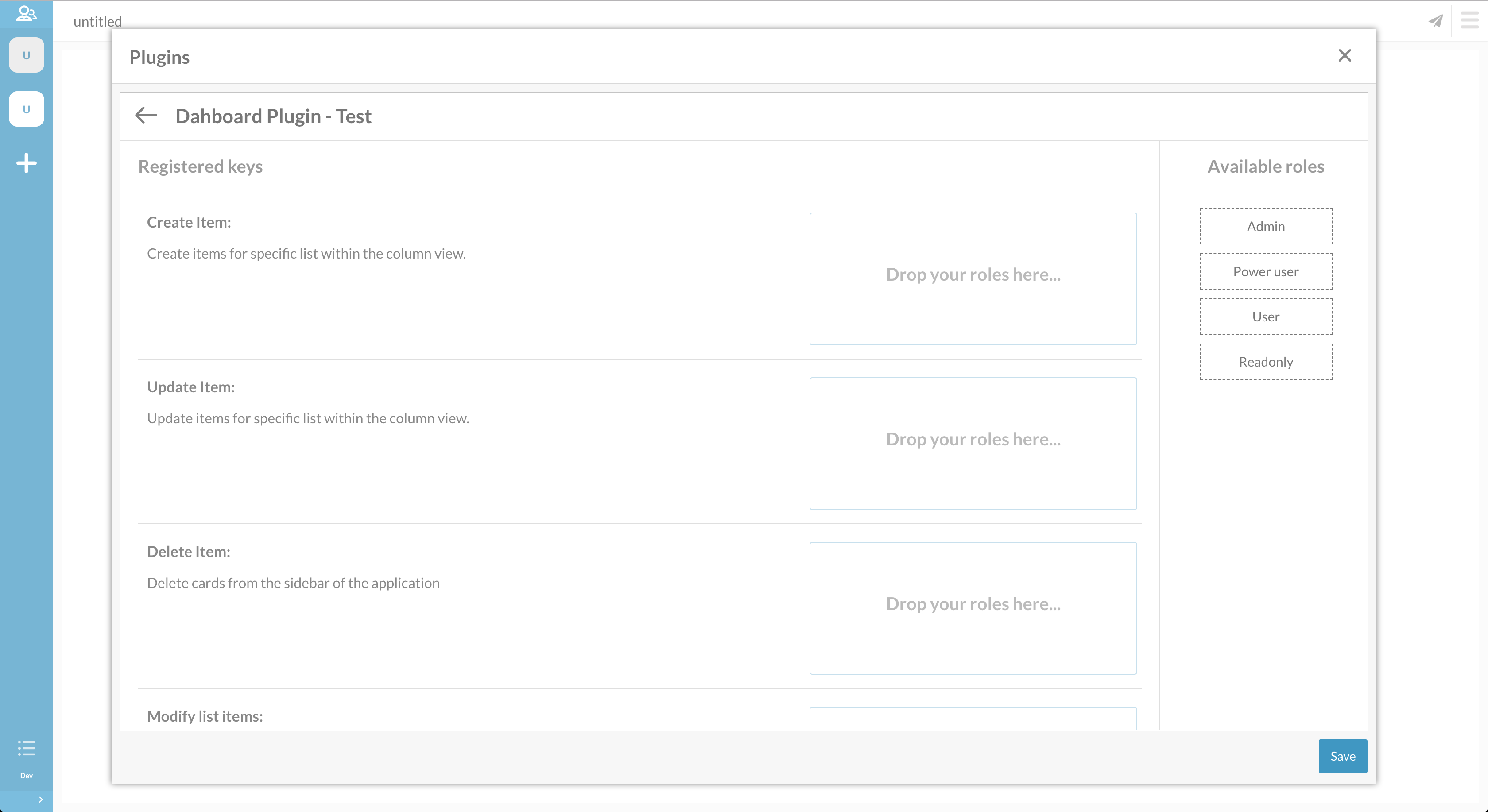Select the User role chip
The height and width of the screenshot is (812, 1488).
pyautogui.click(x=1266, y=317)
